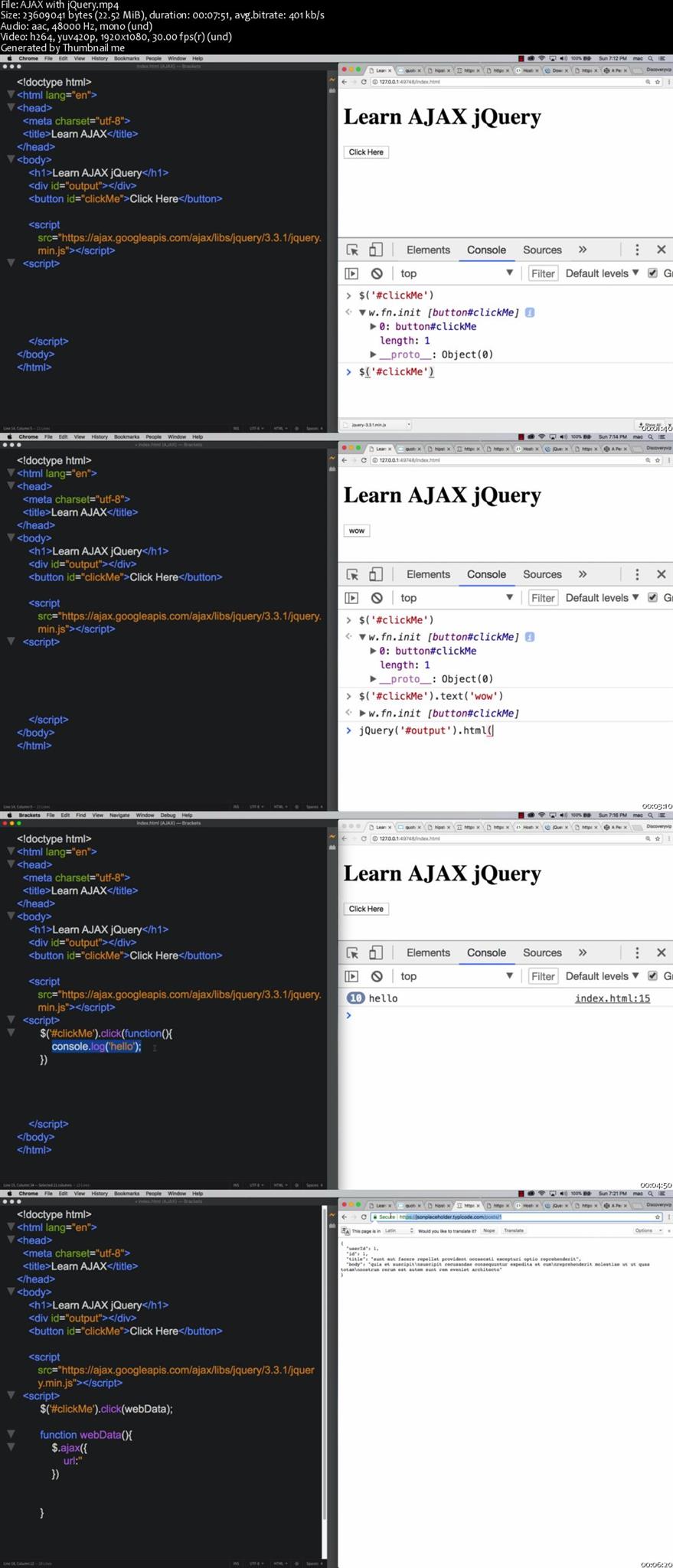
Task: Fold the .click(function(){ block in the editor
Action: click(x=11, y=1033)
